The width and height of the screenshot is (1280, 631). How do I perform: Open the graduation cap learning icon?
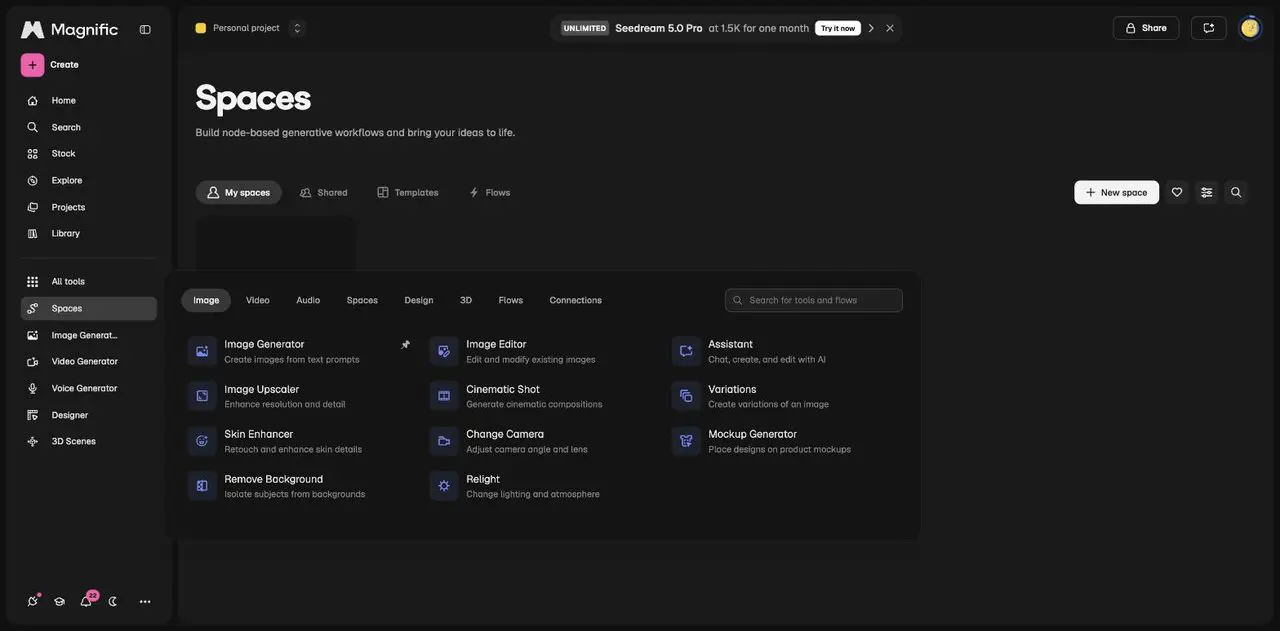(x=59, y=601)
